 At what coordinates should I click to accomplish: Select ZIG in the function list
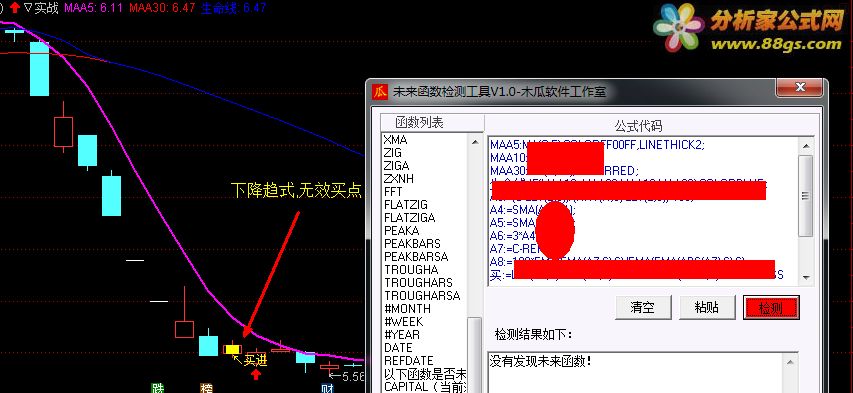coord(392,153)
